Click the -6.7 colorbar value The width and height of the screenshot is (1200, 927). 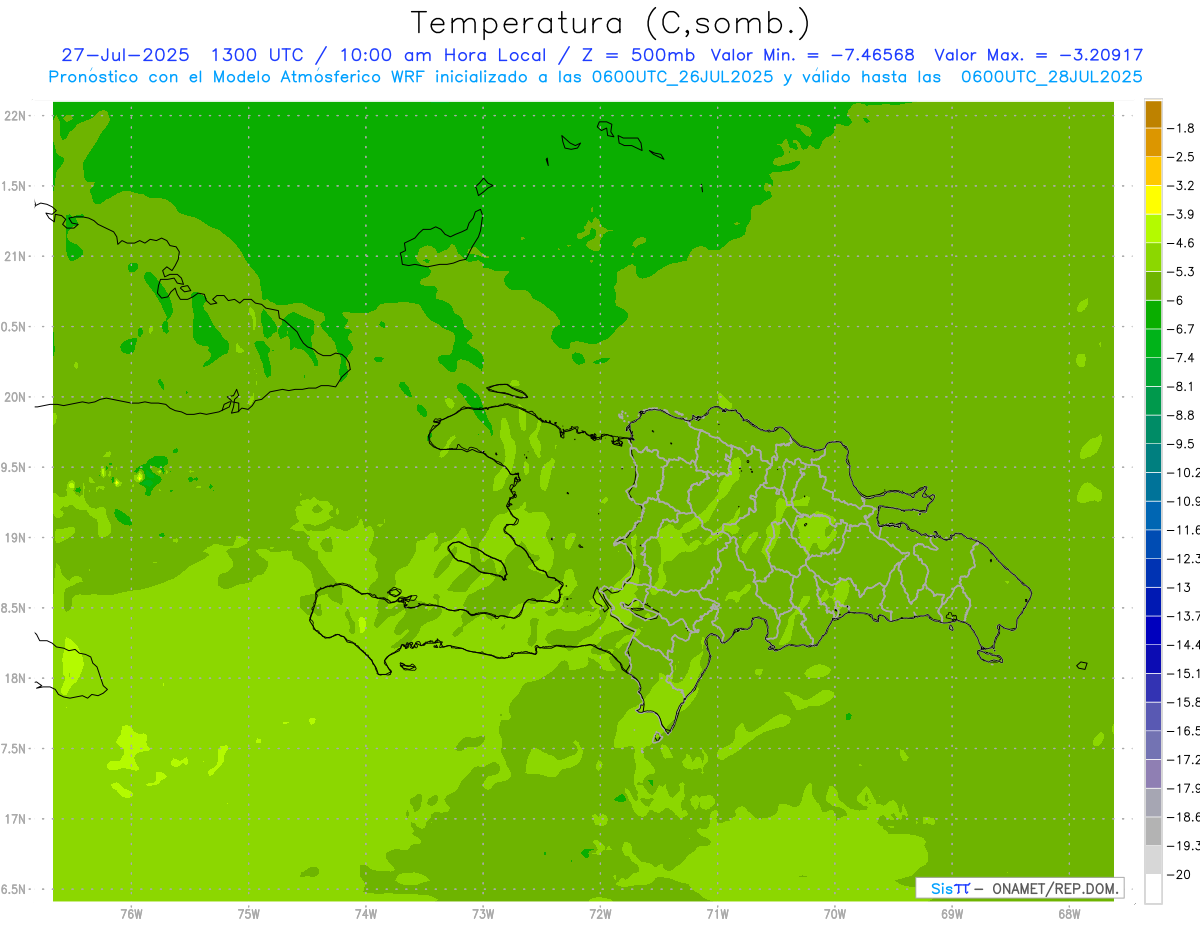tap(1182, 329)
